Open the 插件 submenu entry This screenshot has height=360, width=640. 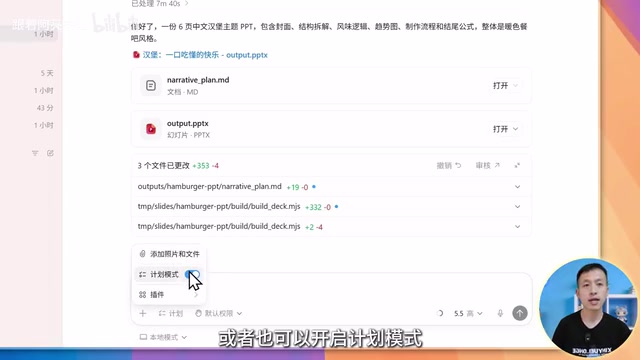[x=169, y=295]
